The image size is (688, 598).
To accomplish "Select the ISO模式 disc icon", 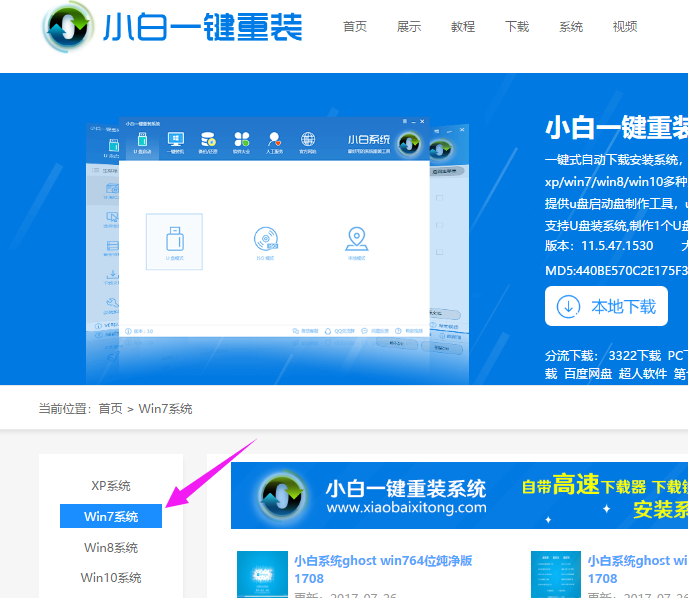I will click(x=266, y=240).
